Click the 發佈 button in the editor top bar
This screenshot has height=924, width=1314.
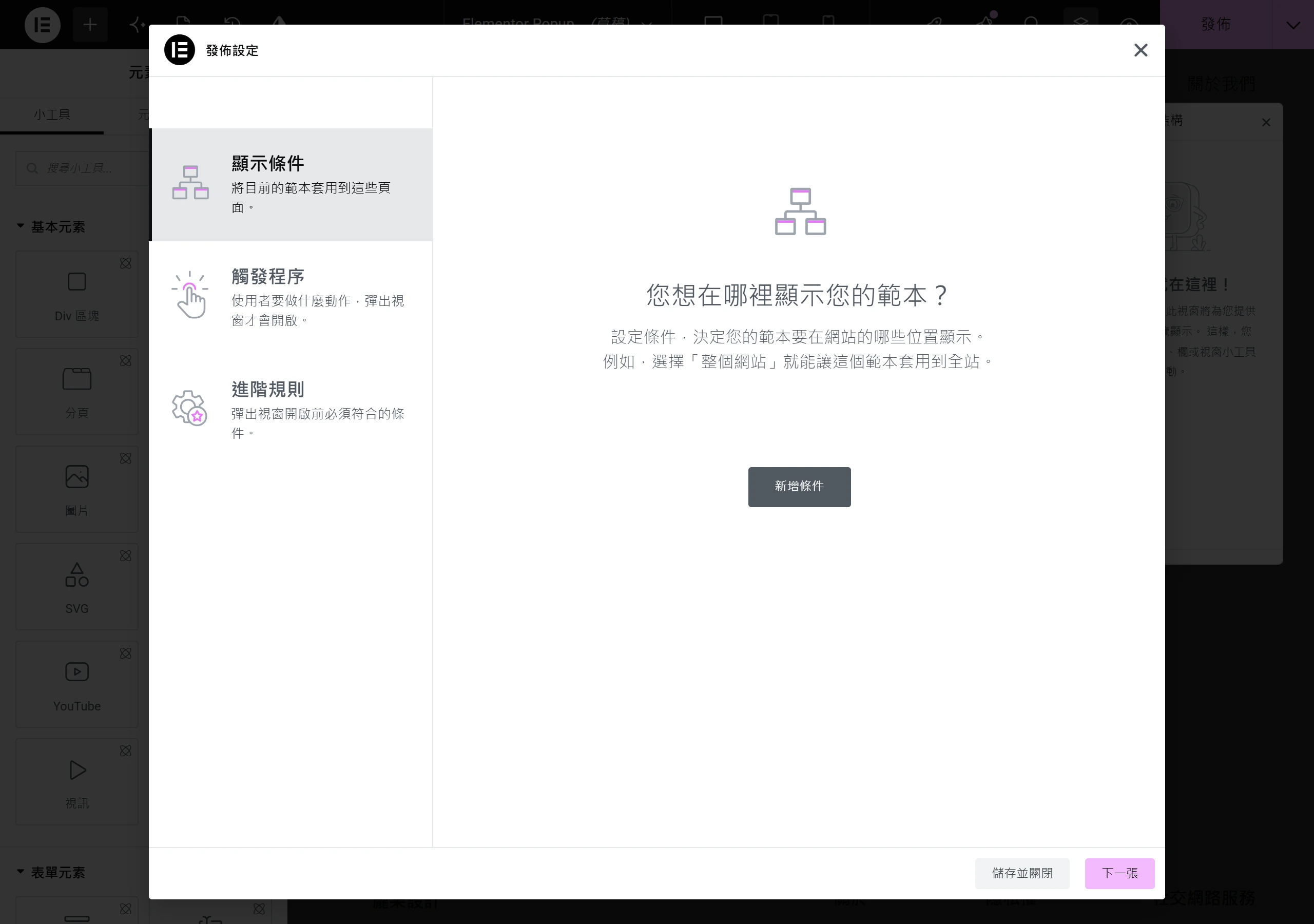tap(1215, 25)
